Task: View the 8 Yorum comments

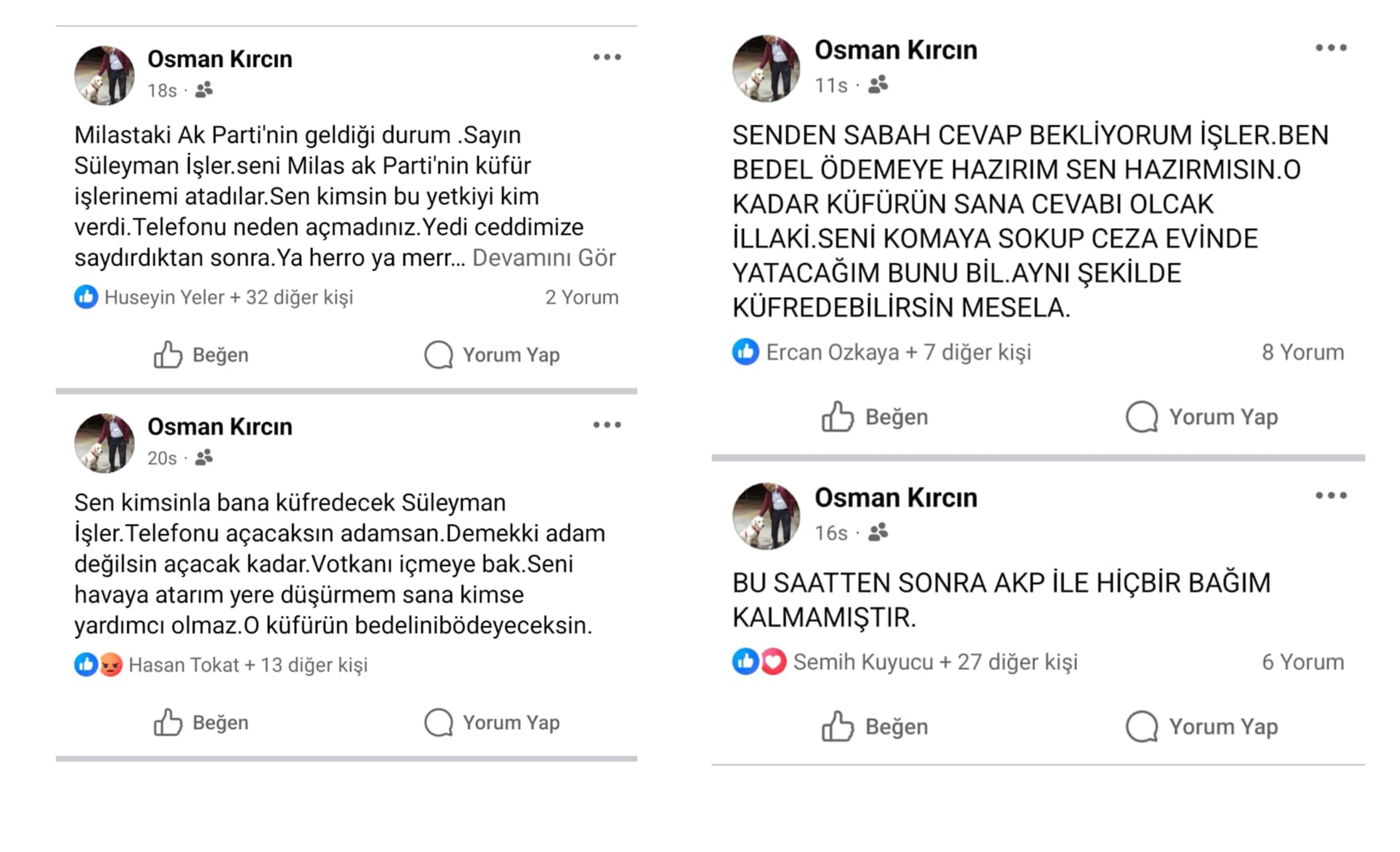Action: point(1303,352)
